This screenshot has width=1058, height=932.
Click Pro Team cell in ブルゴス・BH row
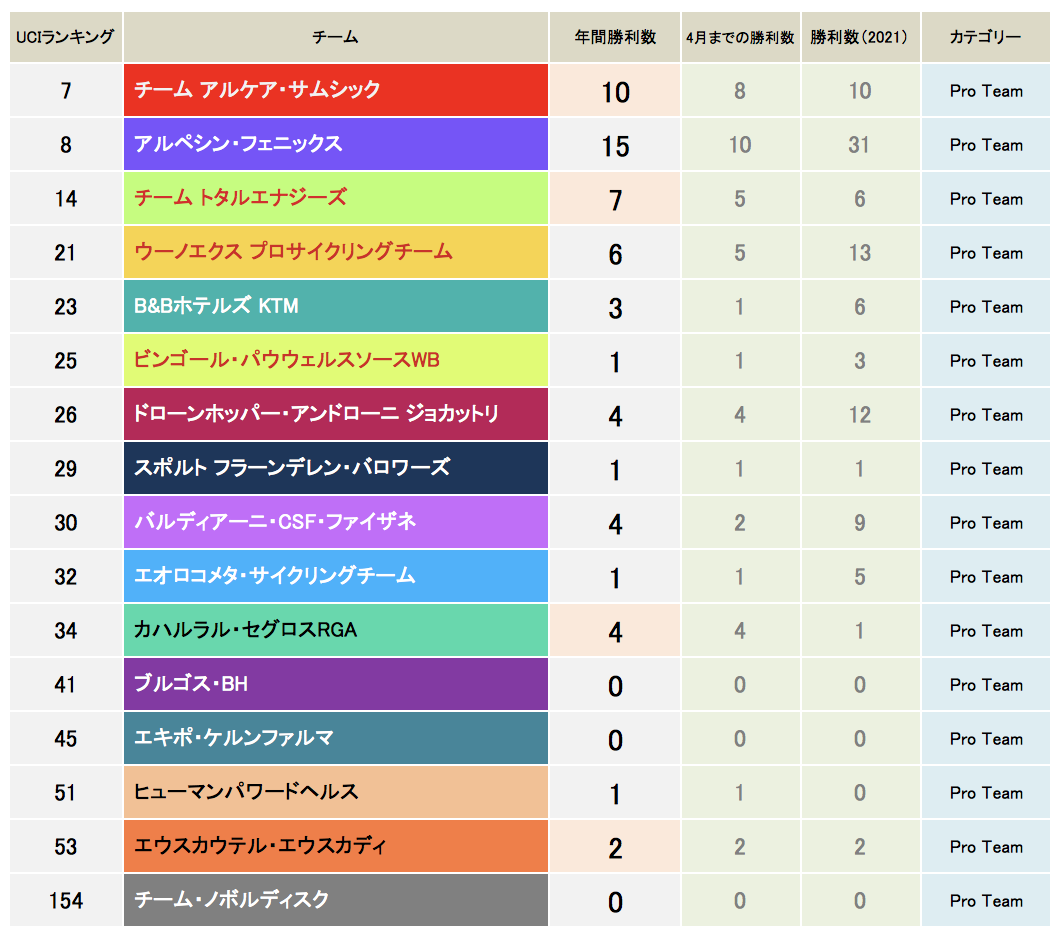[x=986, y=684]
